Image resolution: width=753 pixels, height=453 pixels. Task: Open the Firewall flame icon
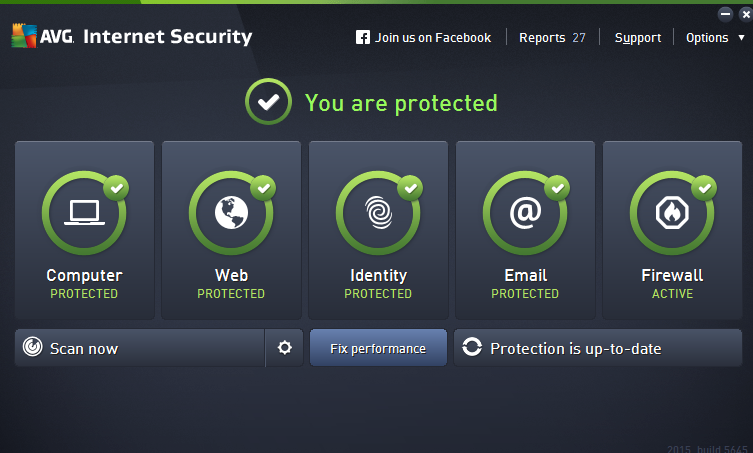[672, 213]
